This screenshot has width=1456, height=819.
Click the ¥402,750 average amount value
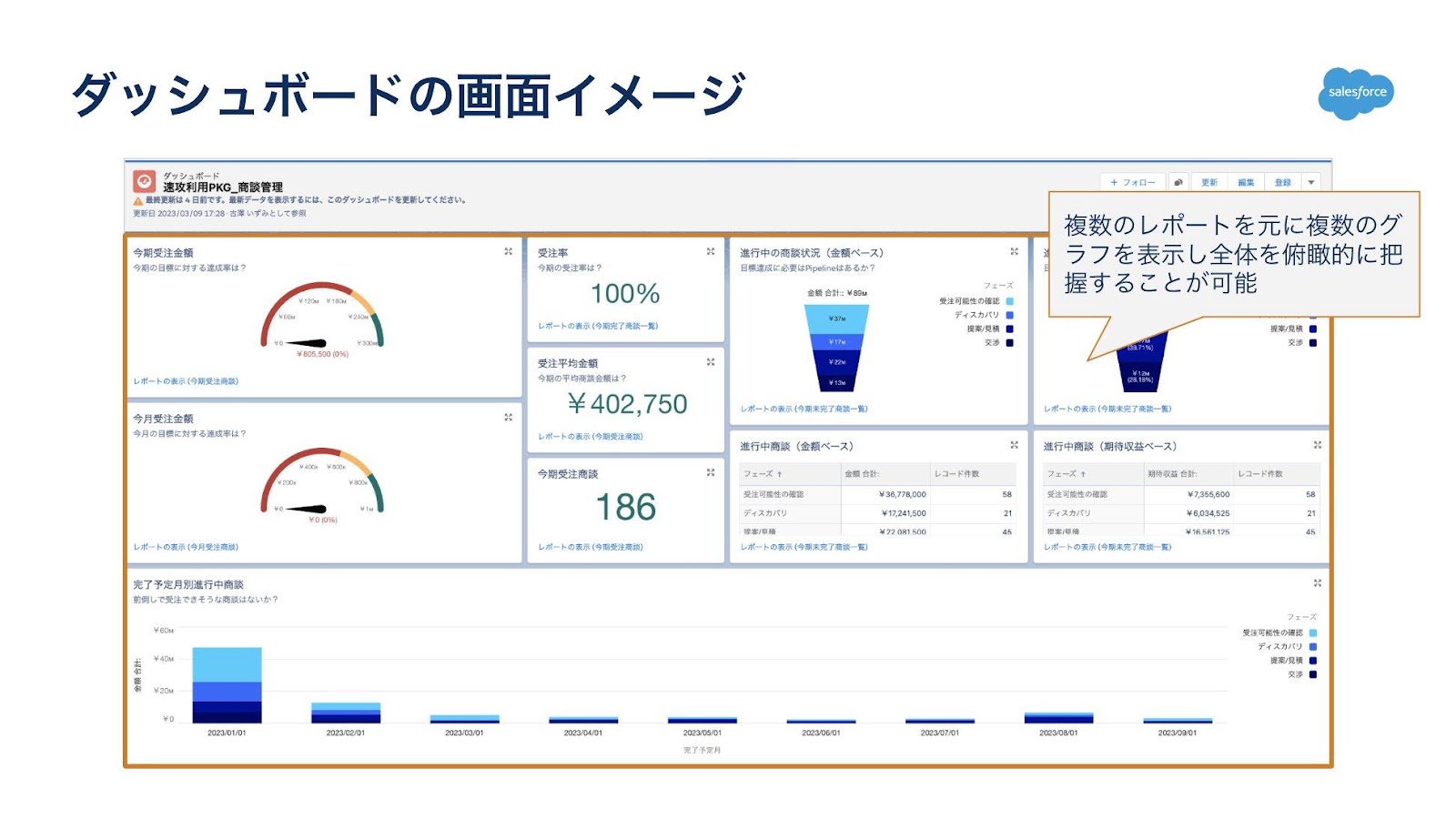tap(627, 404)
